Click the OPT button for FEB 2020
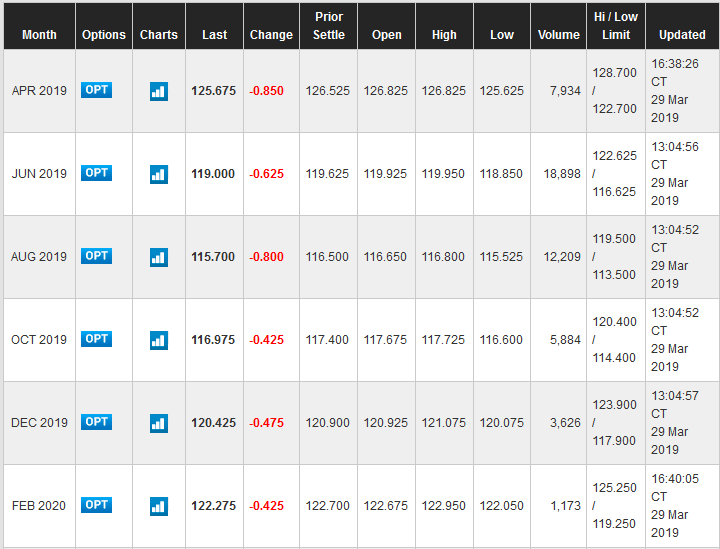The height and width of the screenshot is (549, 720). point(96,505)
